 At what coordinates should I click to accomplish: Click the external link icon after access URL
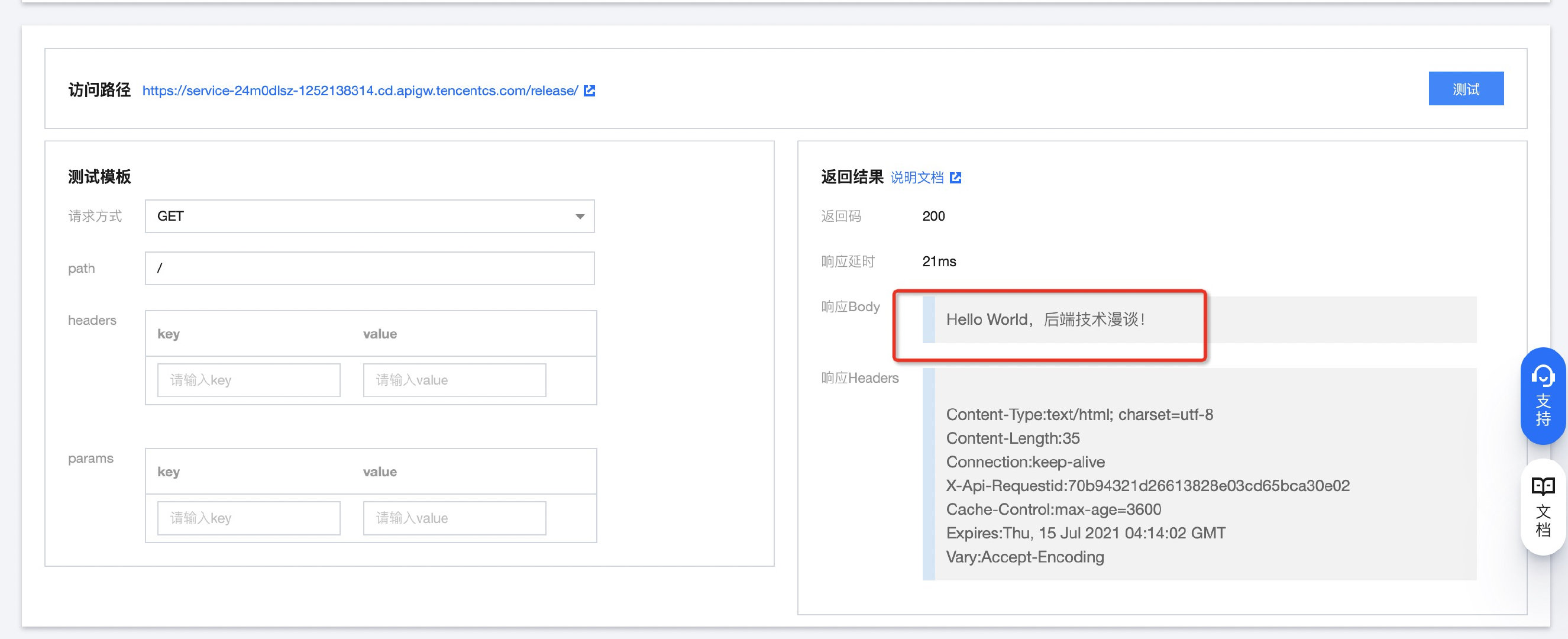pyautogui.click(x=589, y=91)
